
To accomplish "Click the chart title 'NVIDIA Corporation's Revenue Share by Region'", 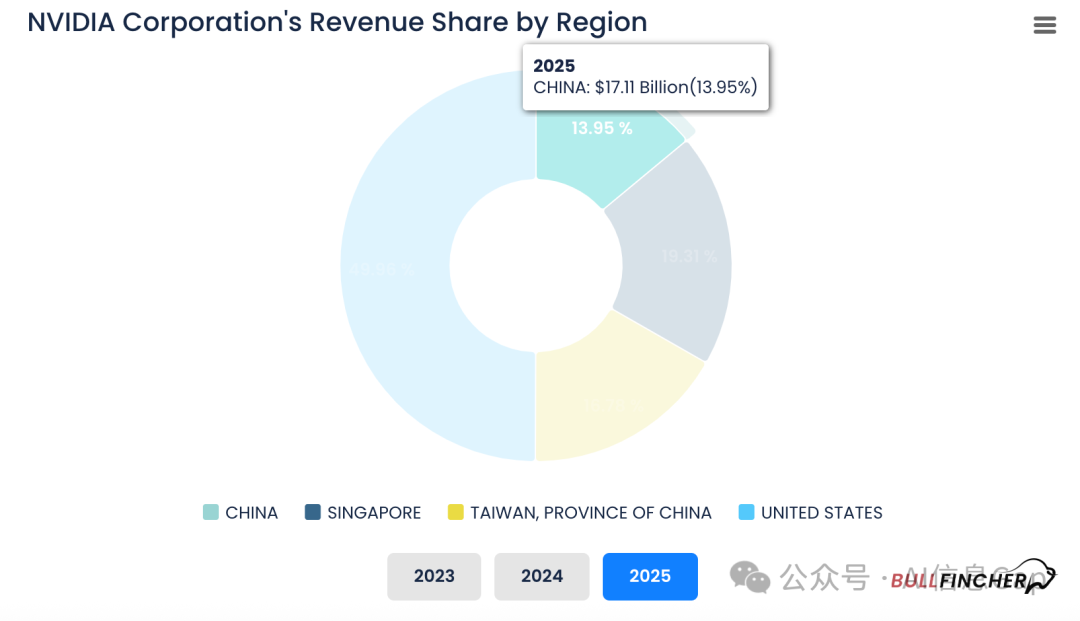I will pyautogui.click(x=338, y=23).
